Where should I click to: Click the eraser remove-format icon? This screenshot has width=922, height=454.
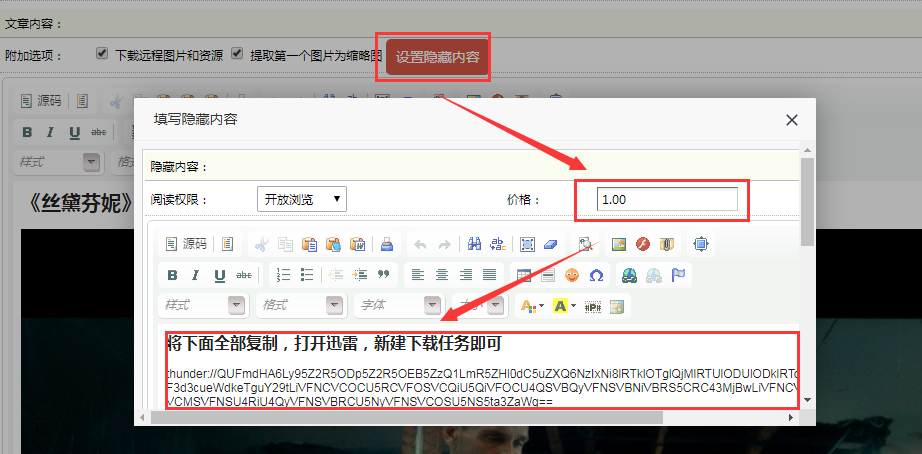[551, 244]
